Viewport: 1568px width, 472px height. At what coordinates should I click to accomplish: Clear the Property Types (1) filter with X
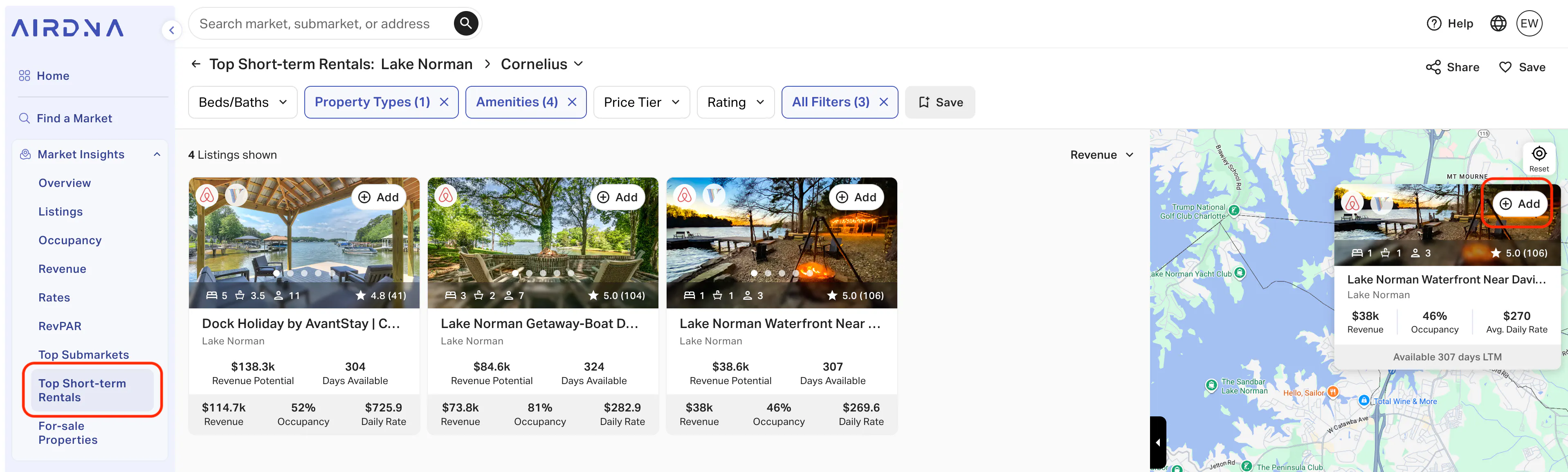pyautogui.click(x=444, y=102)
